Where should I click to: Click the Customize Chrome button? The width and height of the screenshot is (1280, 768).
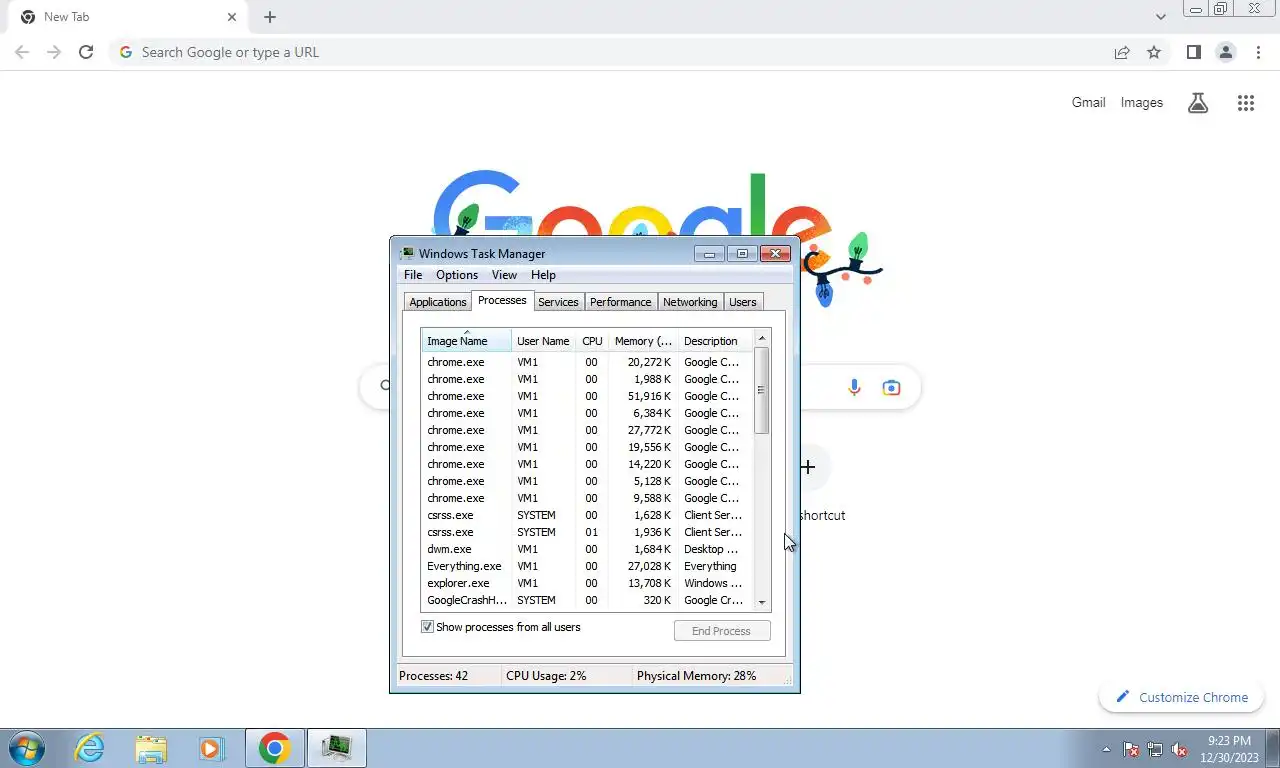(1182, 697)
